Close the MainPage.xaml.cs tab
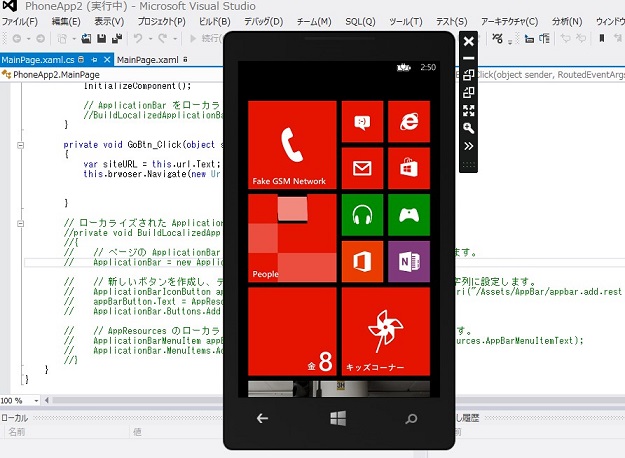Screen dimensions: 625x458 107,60
